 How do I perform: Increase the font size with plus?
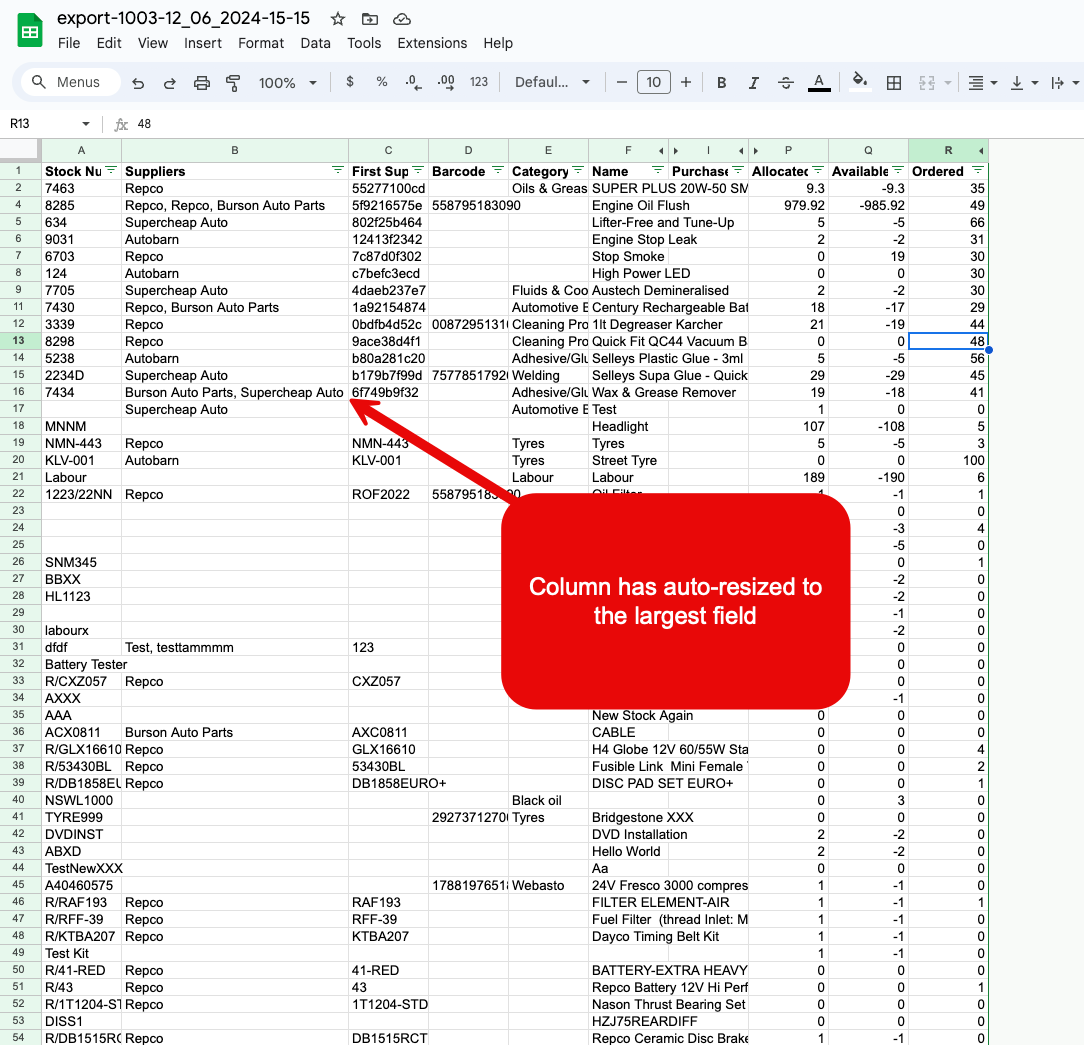(686, 82)
